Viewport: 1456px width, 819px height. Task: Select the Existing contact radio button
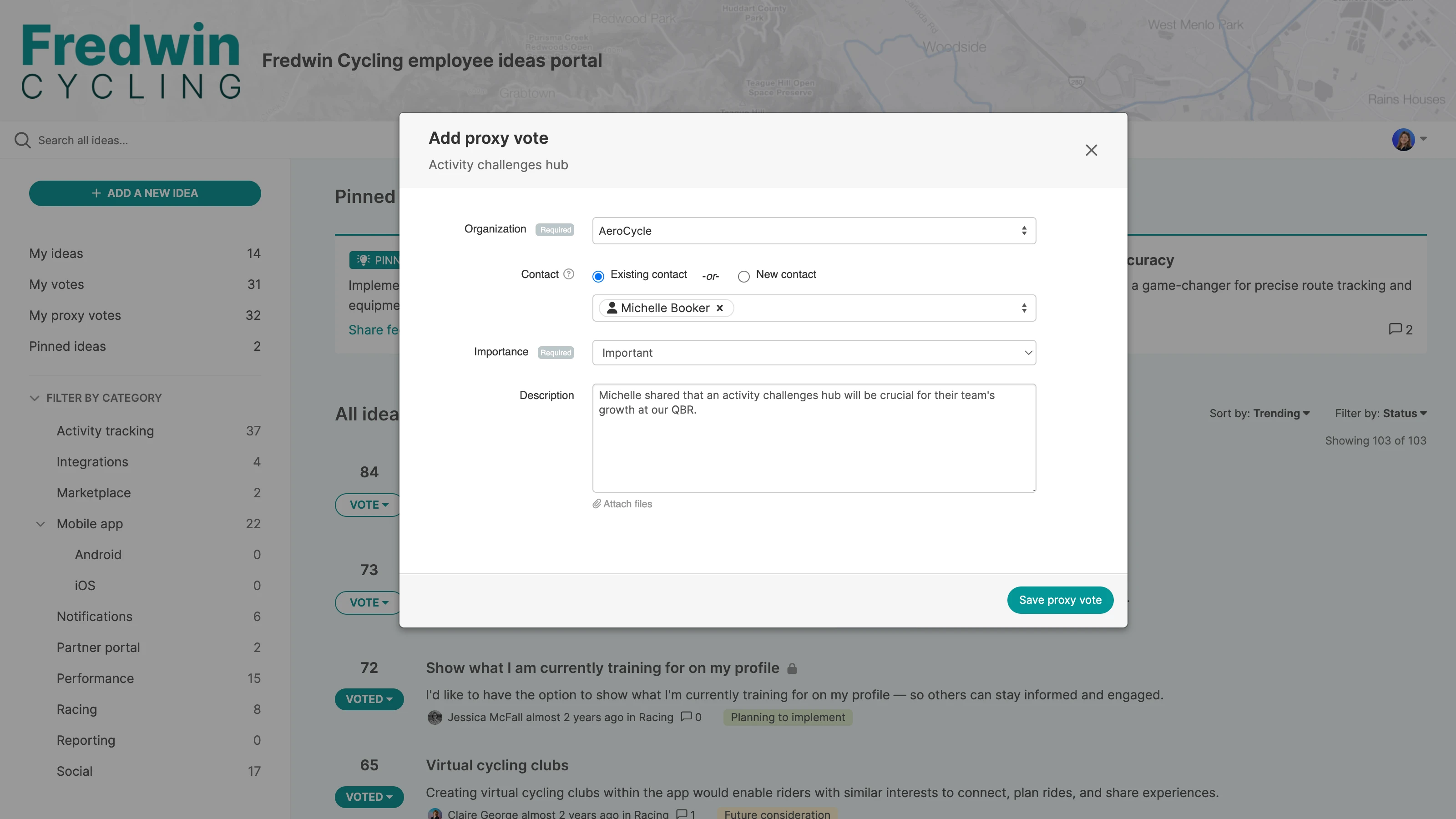[598, 276]
